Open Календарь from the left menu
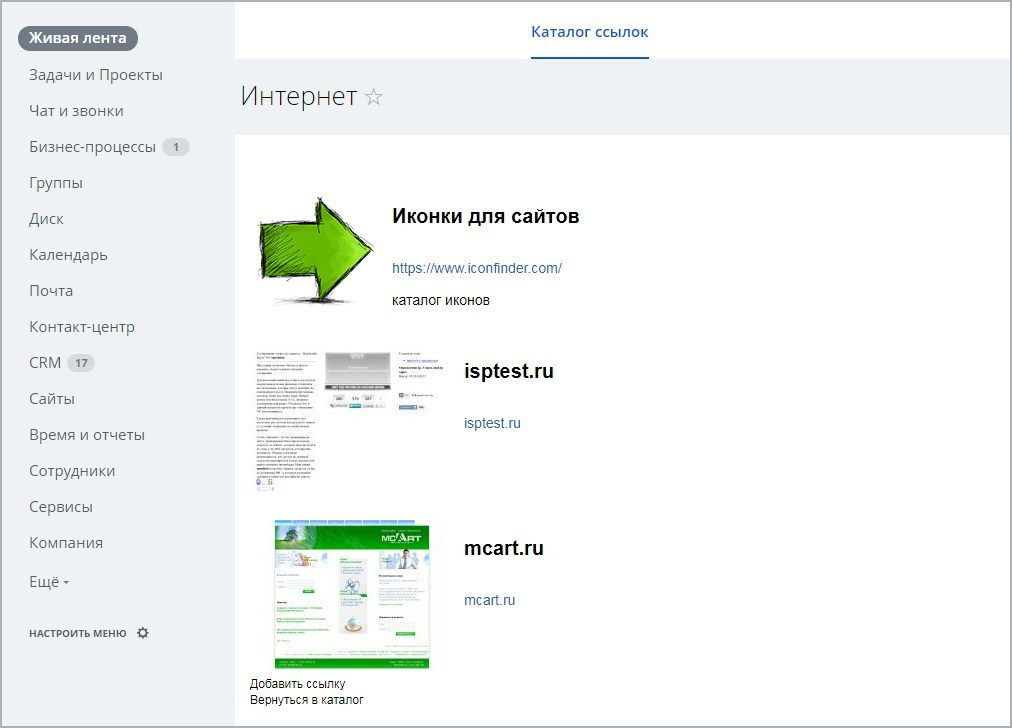Viewport: 1012px width, 728px height. tap(68, 255)
